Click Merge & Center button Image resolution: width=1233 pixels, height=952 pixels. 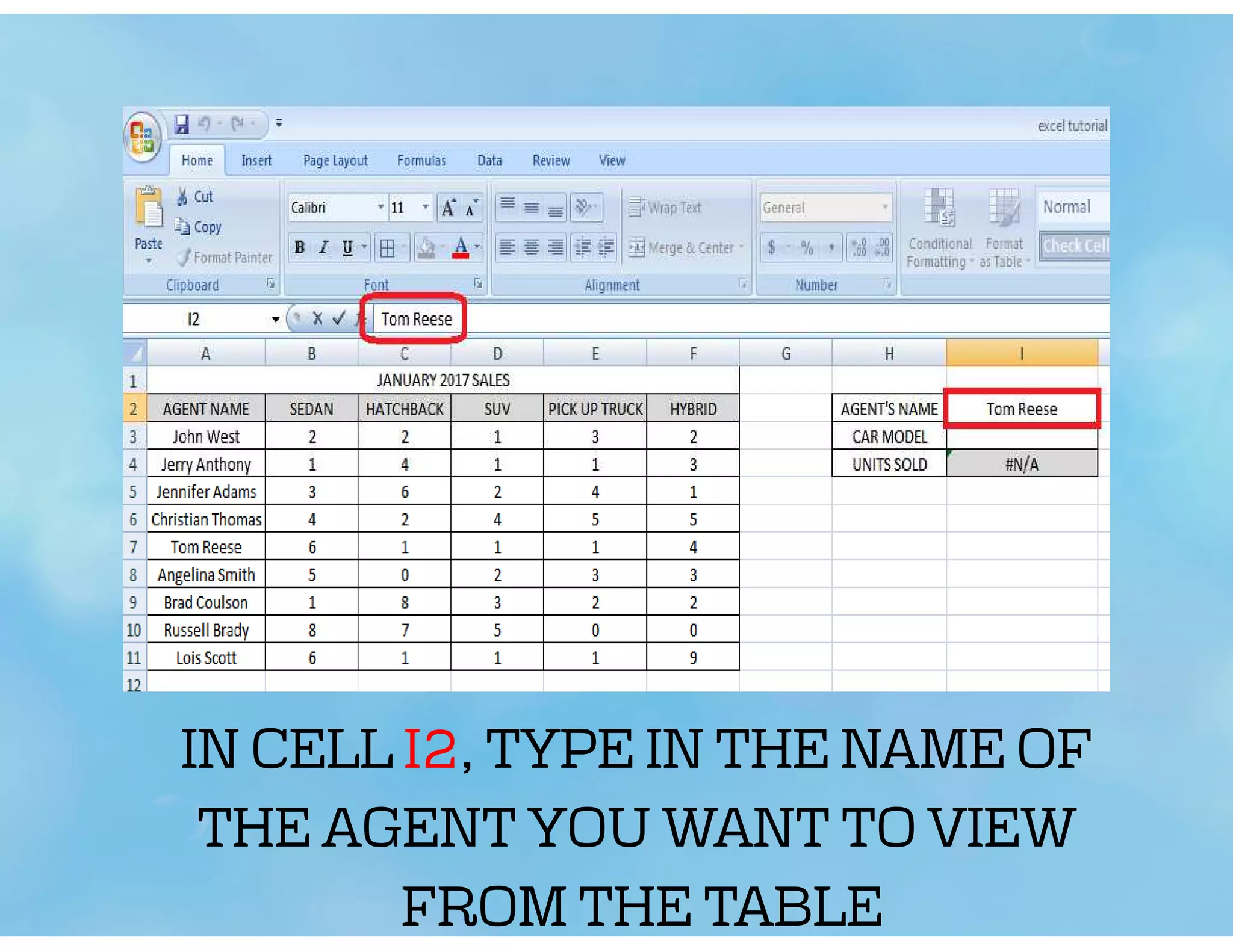(682, 248)
